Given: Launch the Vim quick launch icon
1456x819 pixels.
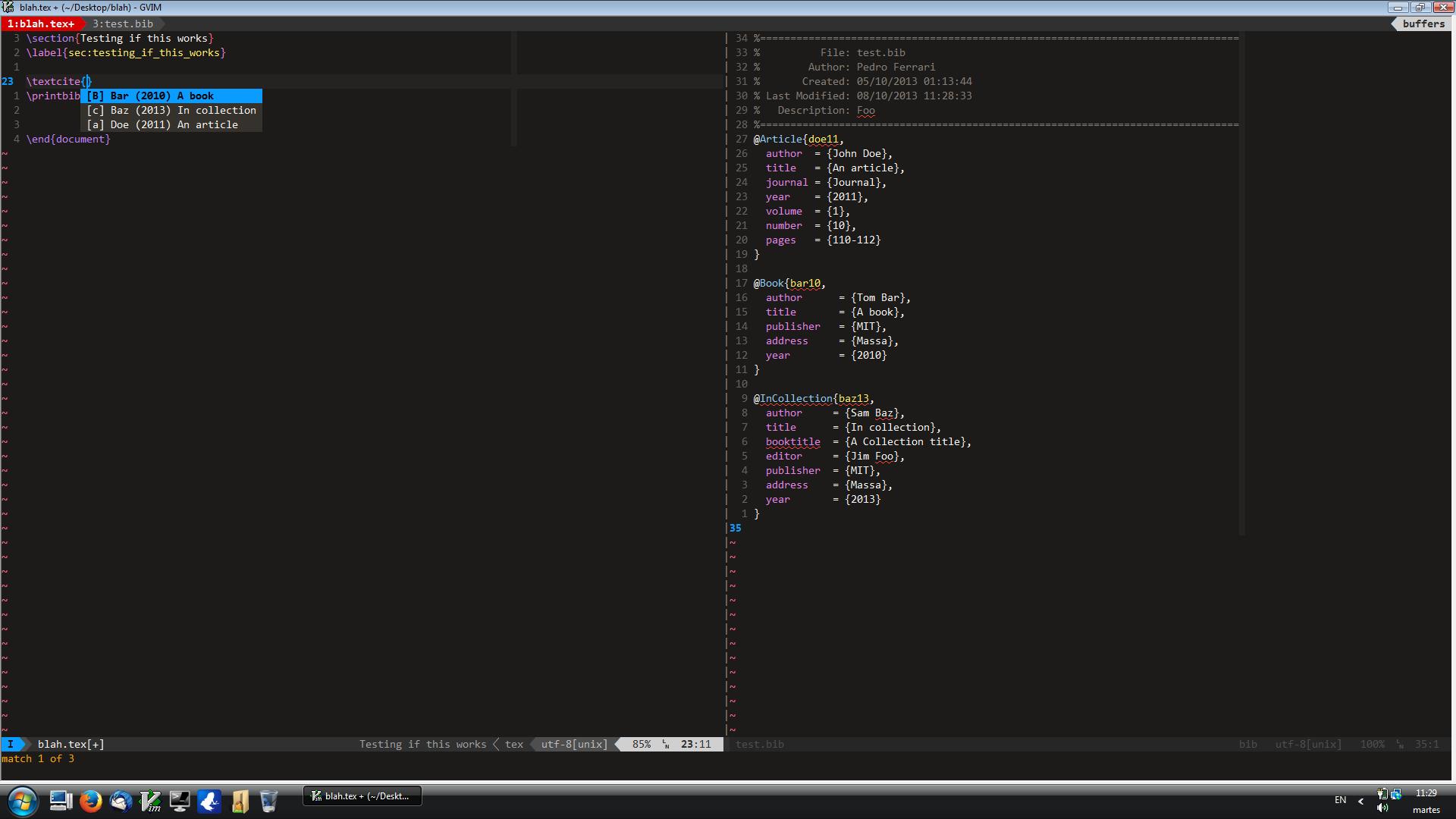Looking at the screenshot, I should pyautogui.click(x=150, y=801).
